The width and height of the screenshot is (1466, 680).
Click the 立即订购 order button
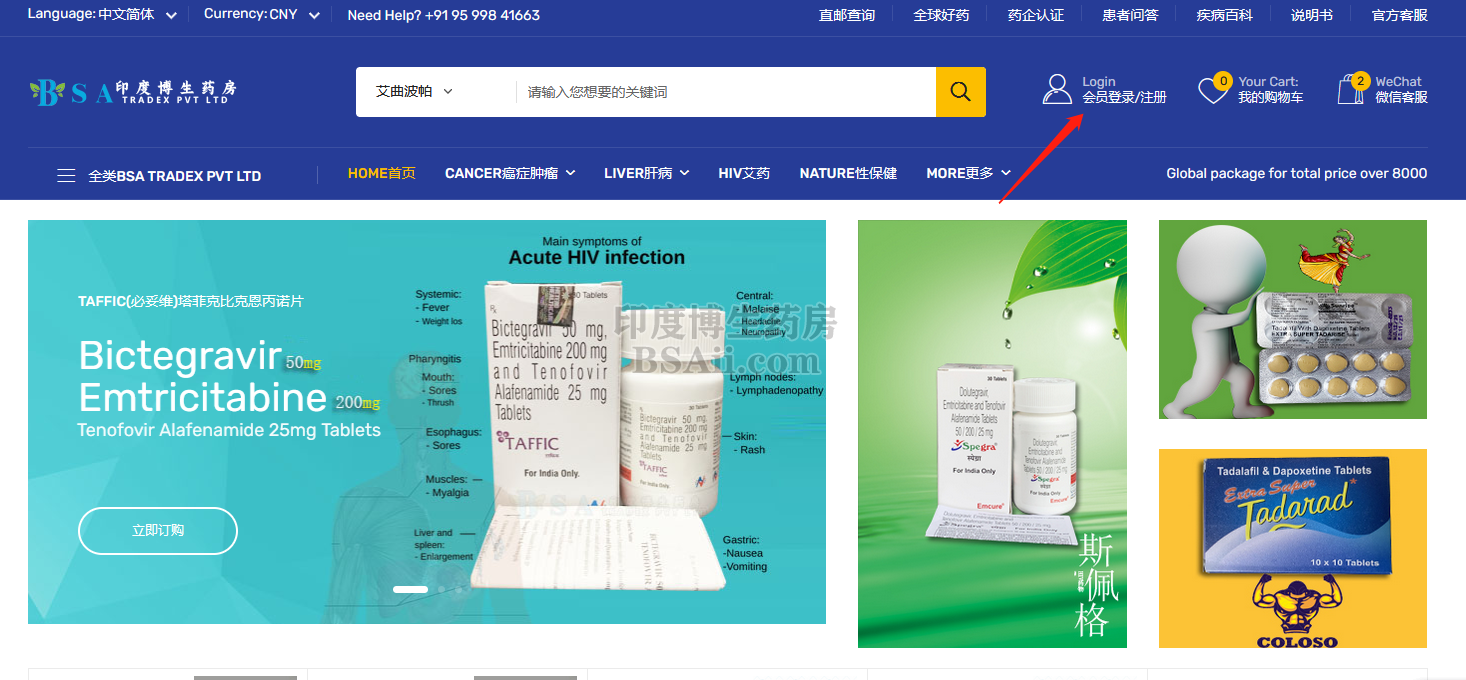[158, 531]
